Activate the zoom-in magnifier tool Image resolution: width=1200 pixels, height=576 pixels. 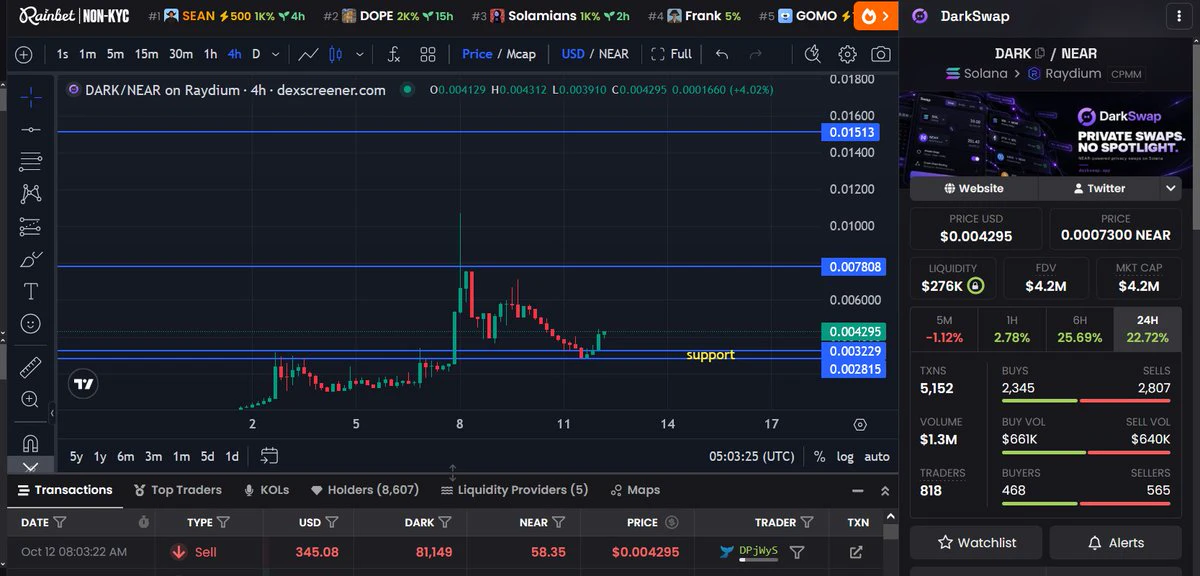[x=31, y=400]
